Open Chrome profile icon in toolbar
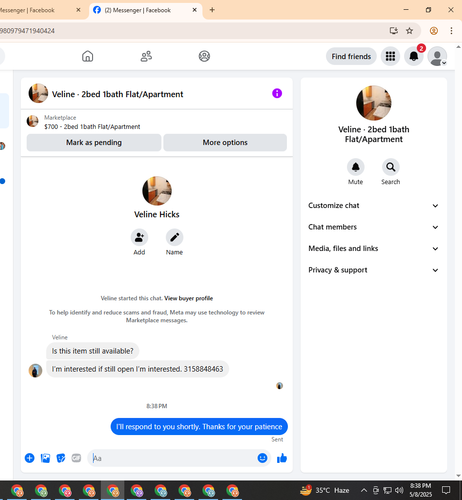Image resolution: width=462 pixels, height=500 pixels. 434,31
